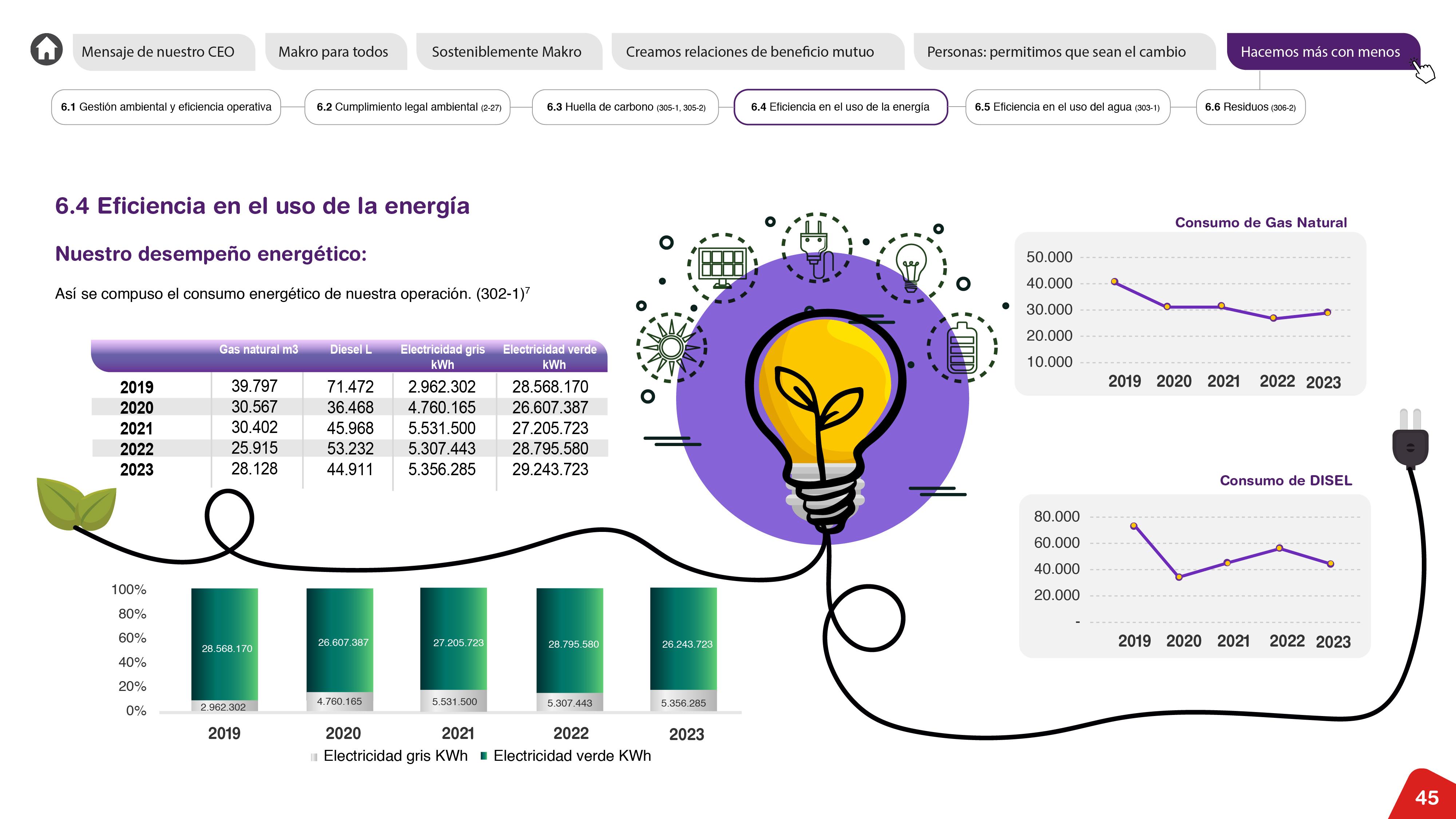Screen dimensions: 1456x819
Task: Navigate to 6.6 Residuos section
Action: pyautogui.click(x=1250, y=107)
